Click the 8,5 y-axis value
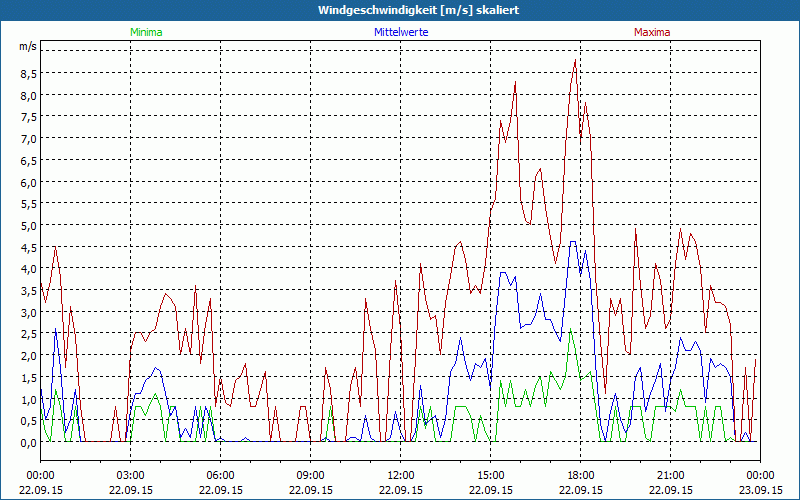Screen dimensions: 800x500 click(x=28, y=74)
